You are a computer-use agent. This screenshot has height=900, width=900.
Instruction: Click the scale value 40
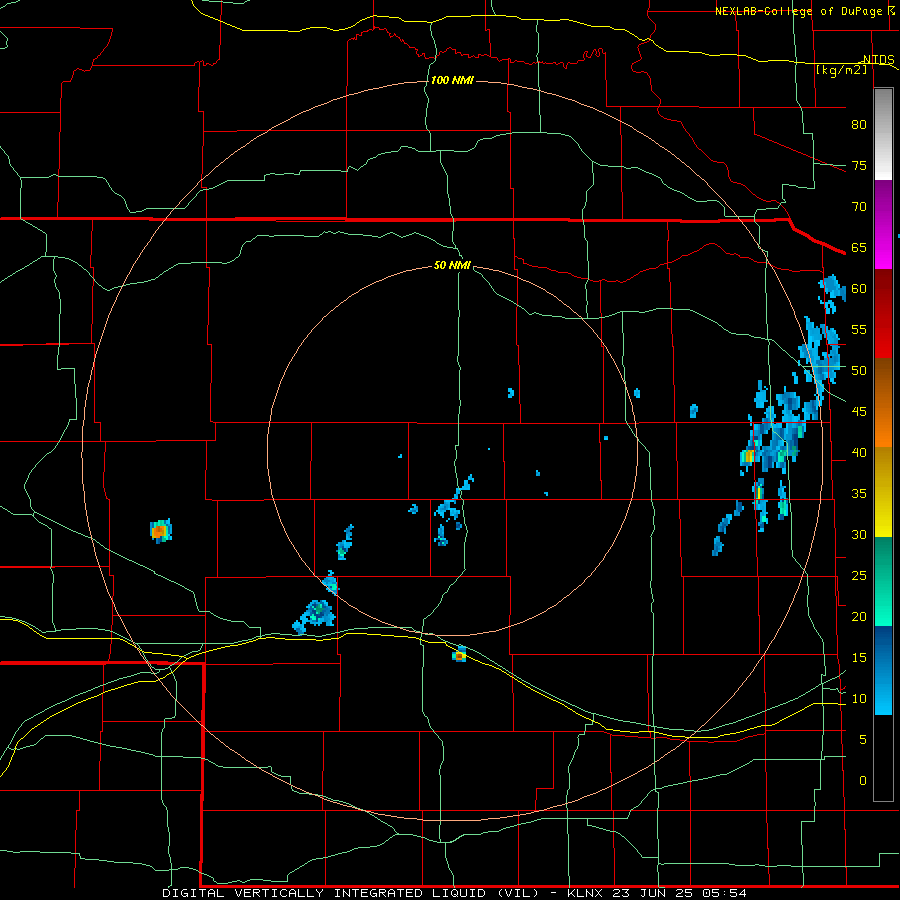(x=859, y=452)
